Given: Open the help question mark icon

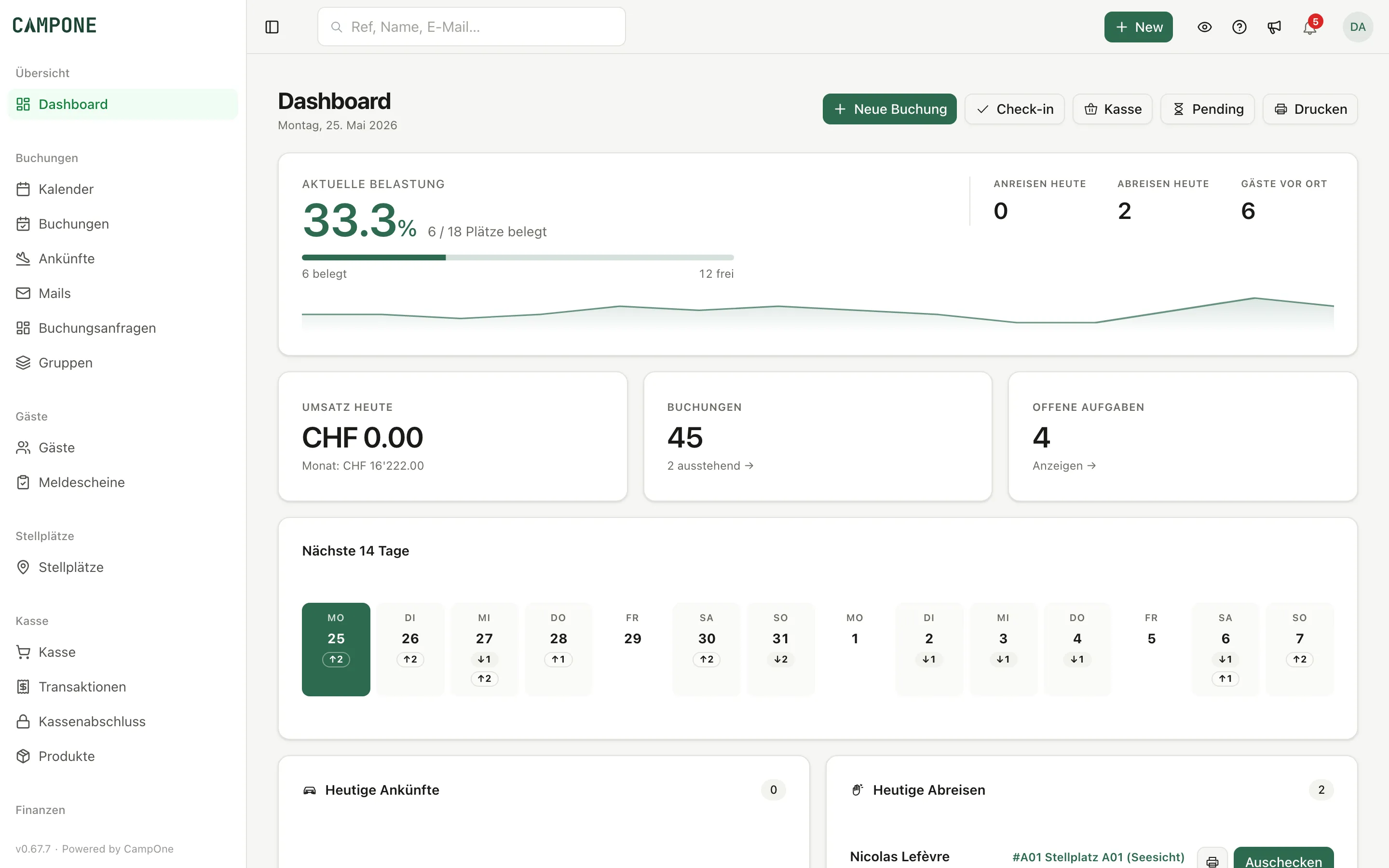Looking at the screenshot, I should click(x=1239, y=27).
